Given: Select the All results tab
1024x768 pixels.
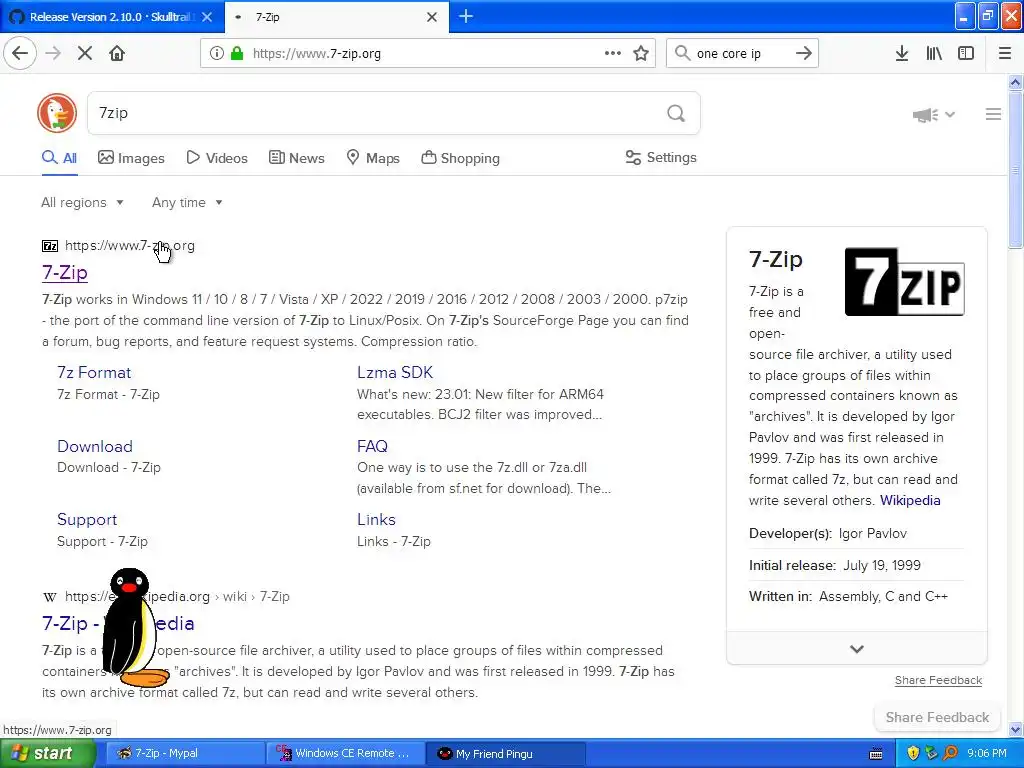Looking at the screenshot, I should coord(59,158).
